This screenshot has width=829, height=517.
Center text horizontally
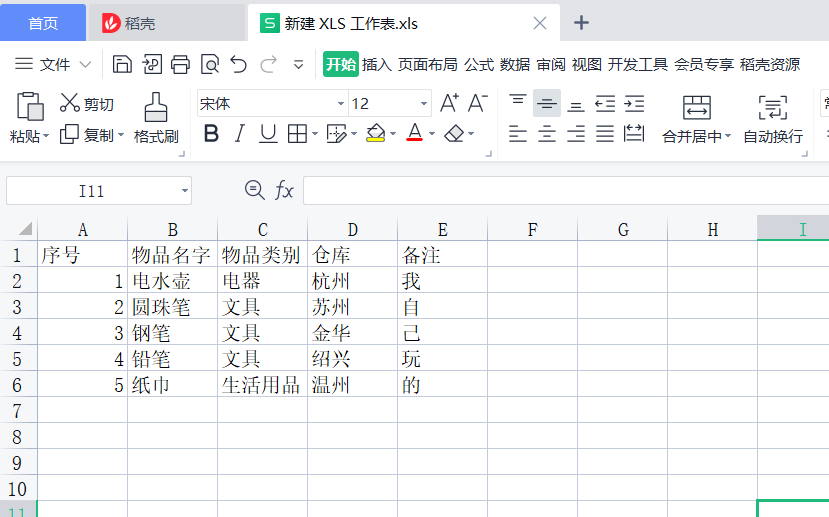click(x=547, y=134)
